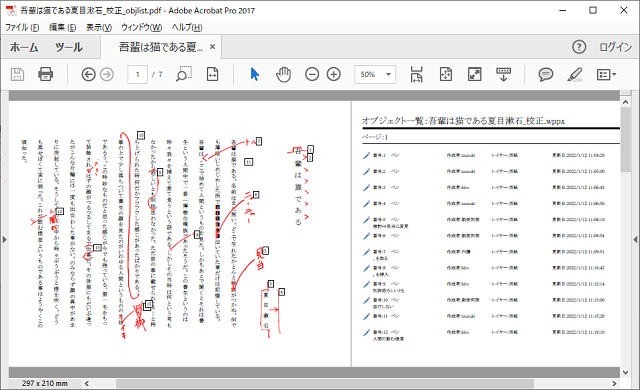This screenshot has width=640, height=390.
Task: Click the horizontal scrollbar right arrow
Action: (614, 383)
